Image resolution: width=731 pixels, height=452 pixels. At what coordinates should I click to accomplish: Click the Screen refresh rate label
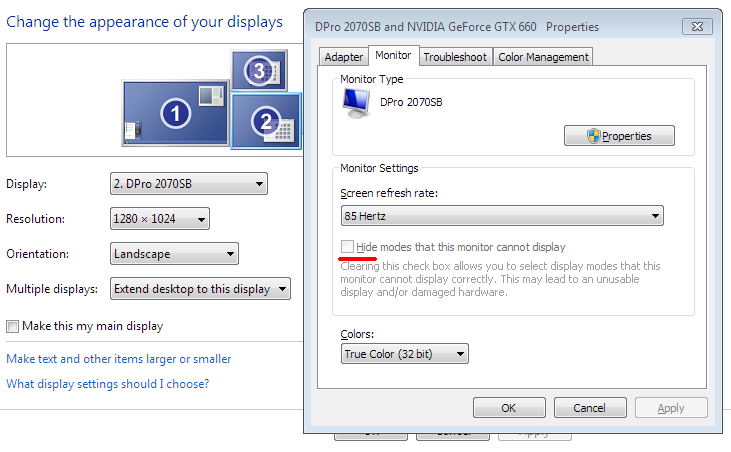click(389, 193)
